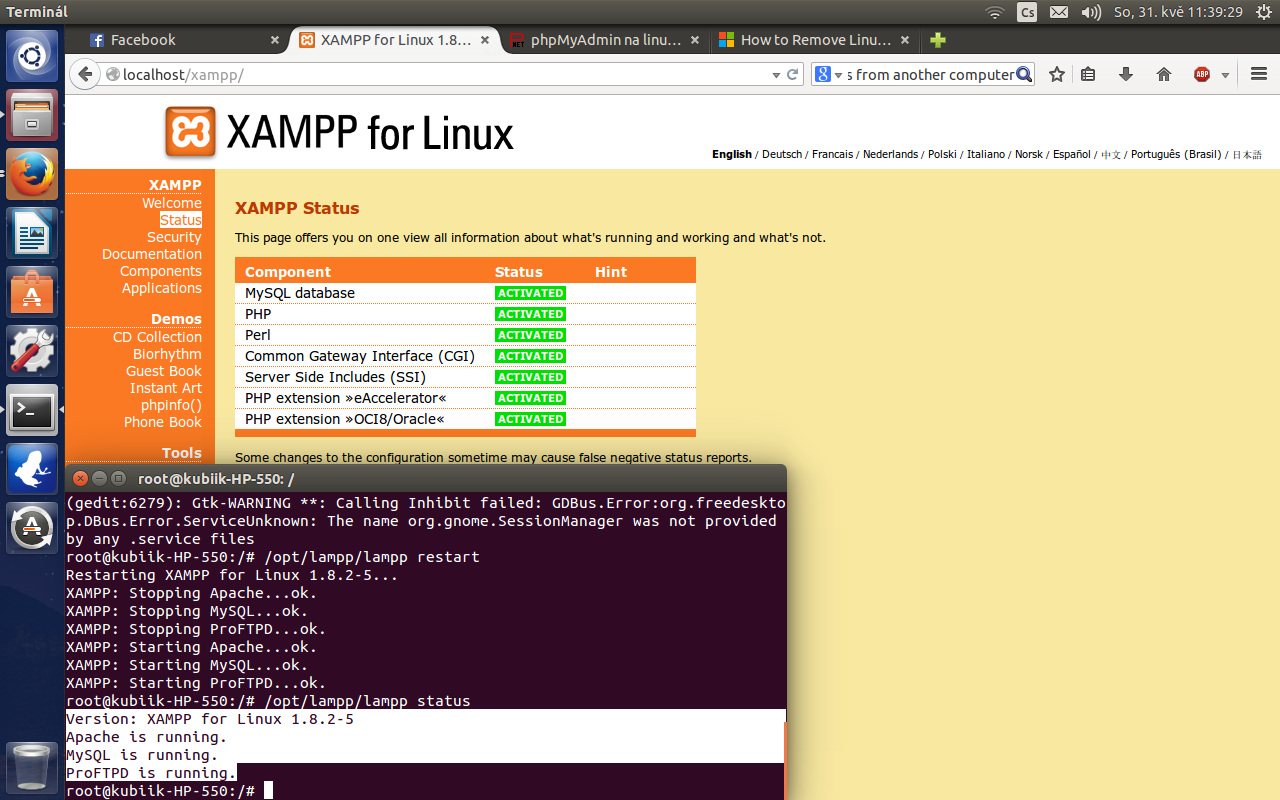Open System Settings from the launcher
Image resolution: width=1280 pixels, height=800 pixels.
33,351
